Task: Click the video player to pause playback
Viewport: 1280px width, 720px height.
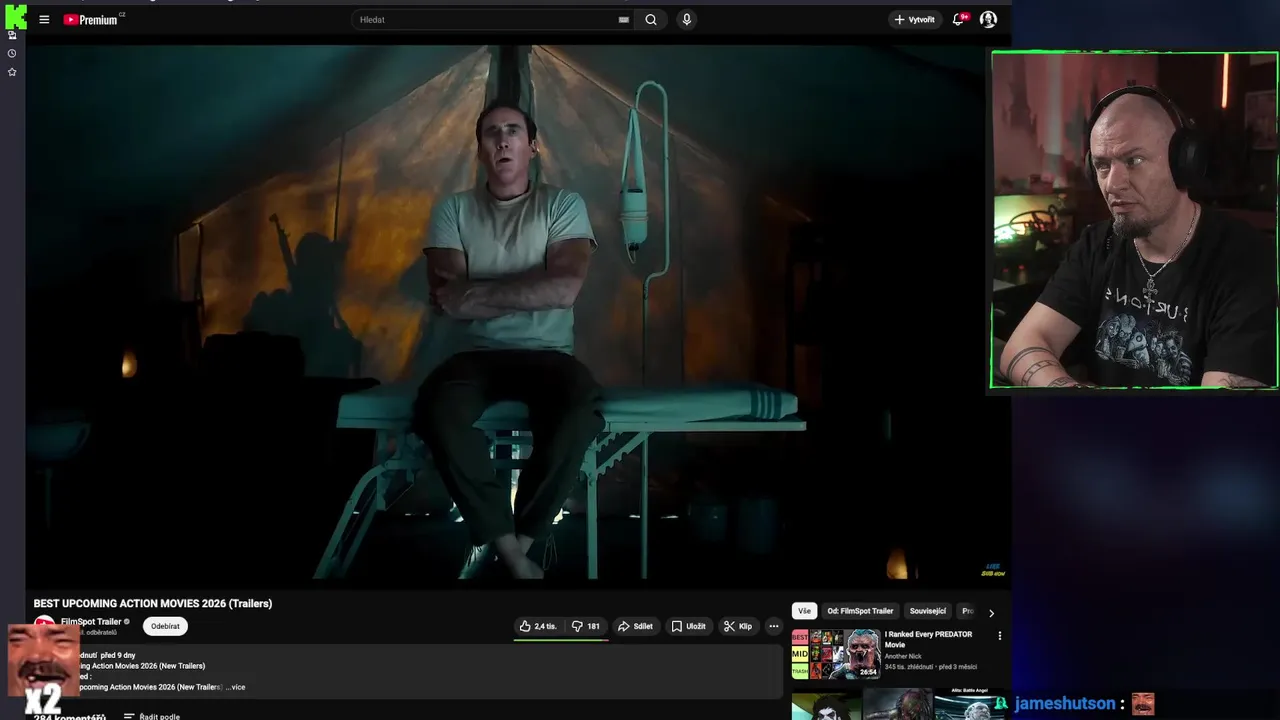Action: pos(518,312)
